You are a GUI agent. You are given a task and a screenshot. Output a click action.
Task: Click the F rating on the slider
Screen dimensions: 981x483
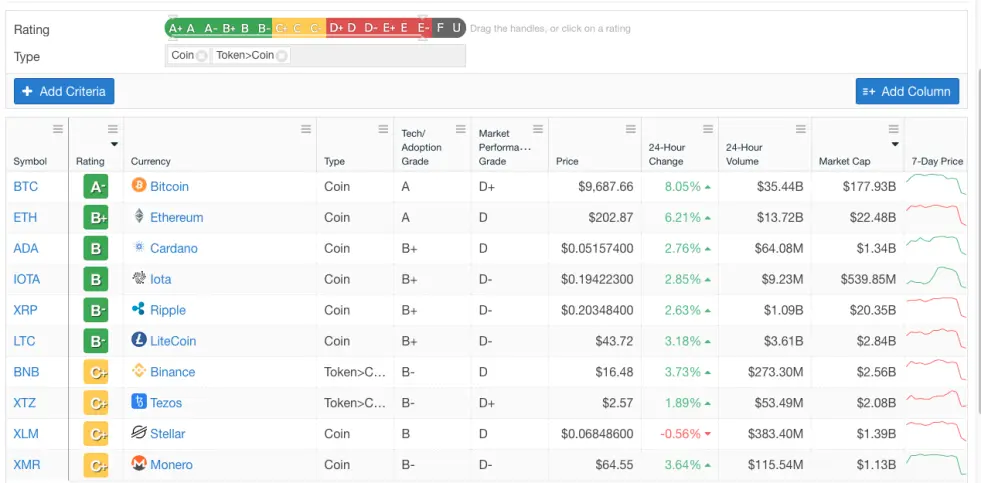click(440, 28)
